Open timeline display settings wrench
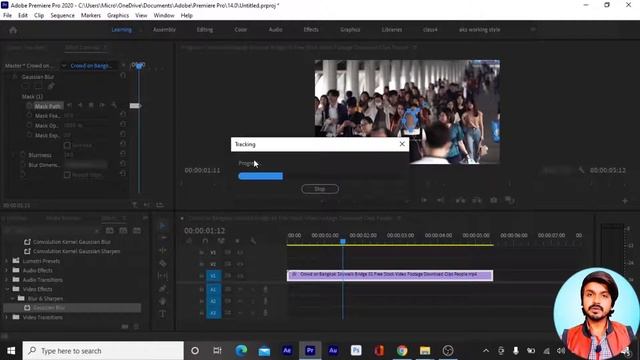 click(253, 241)
